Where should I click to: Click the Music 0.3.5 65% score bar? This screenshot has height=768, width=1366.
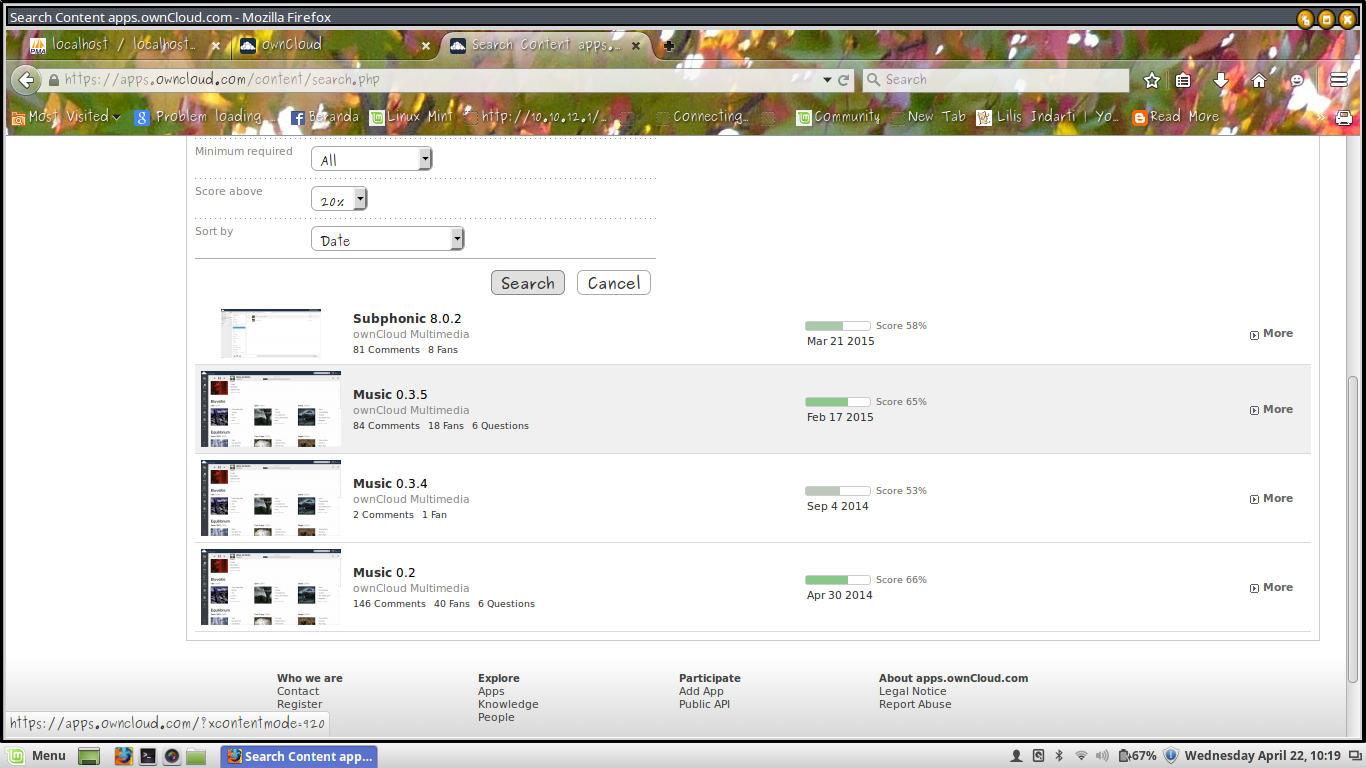(x=838, y=402)
